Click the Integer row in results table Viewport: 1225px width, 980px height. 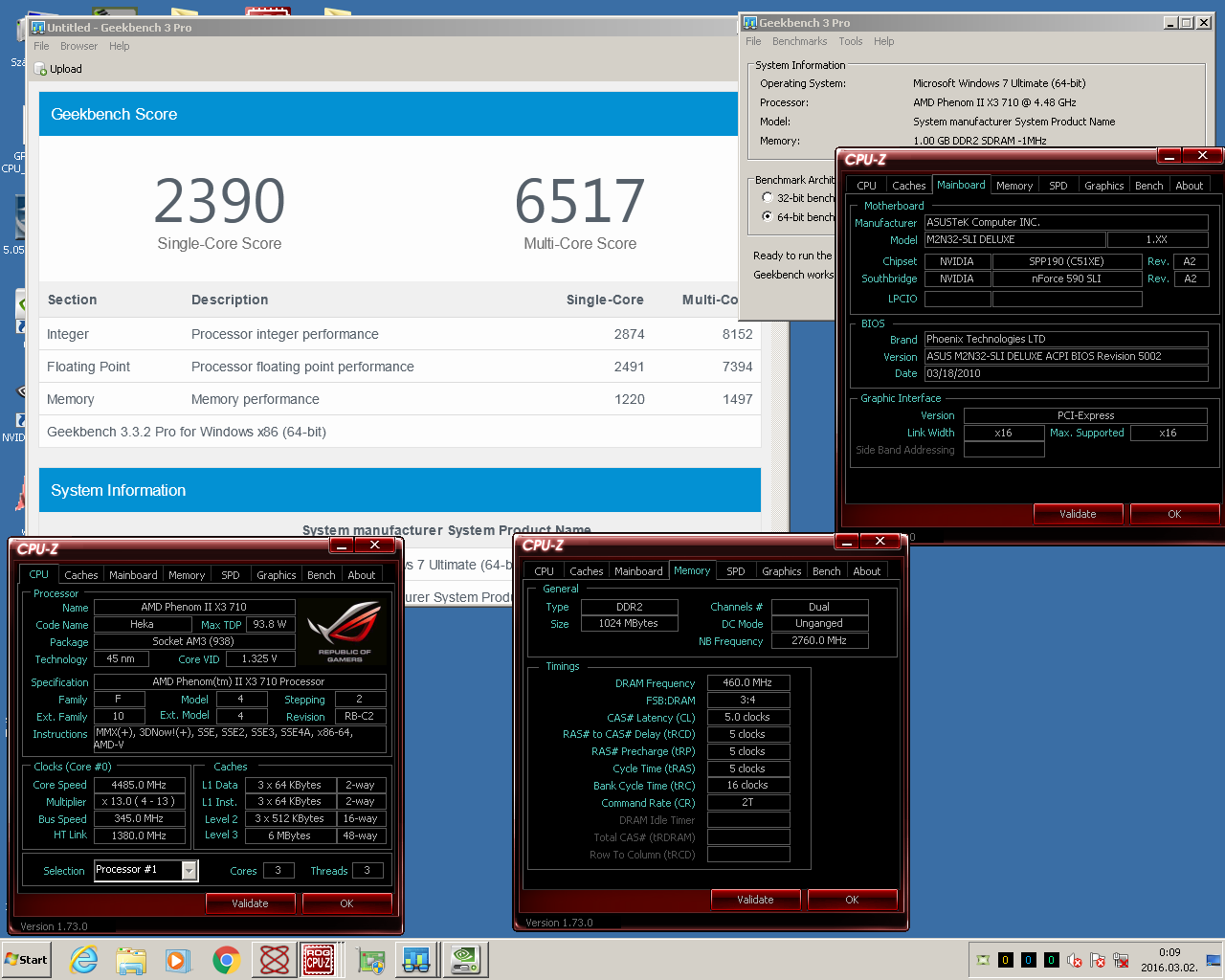[x=400, y=334]
